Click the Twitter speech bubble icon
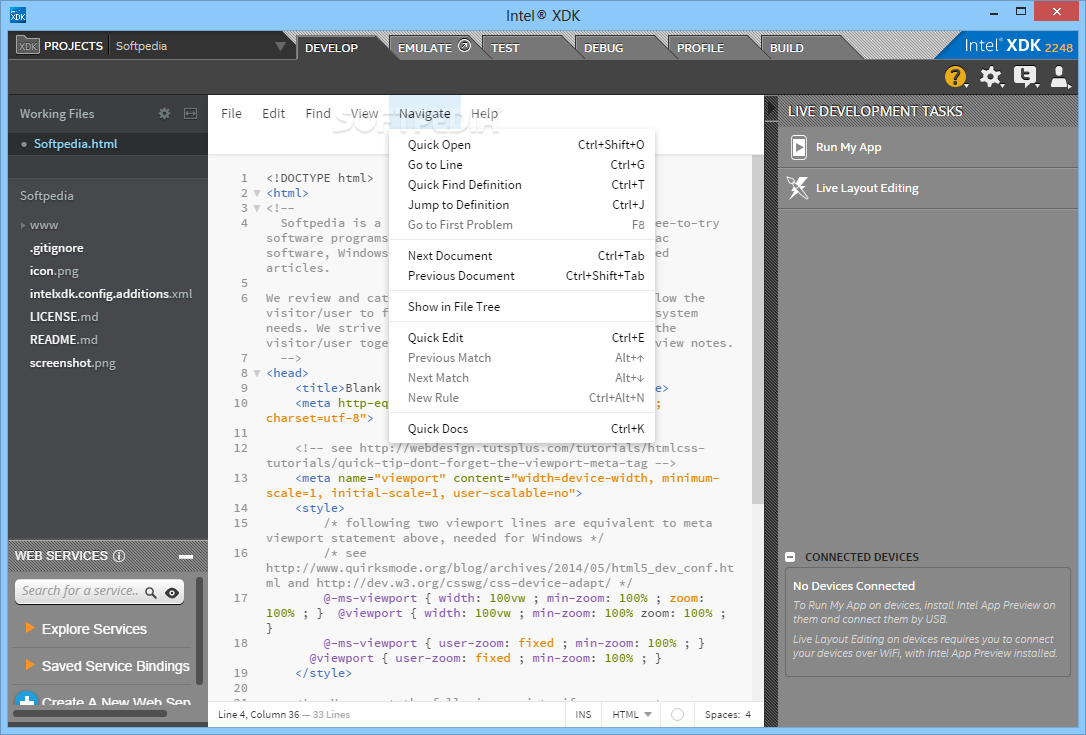1086x735 pixels. (1024, 77)
